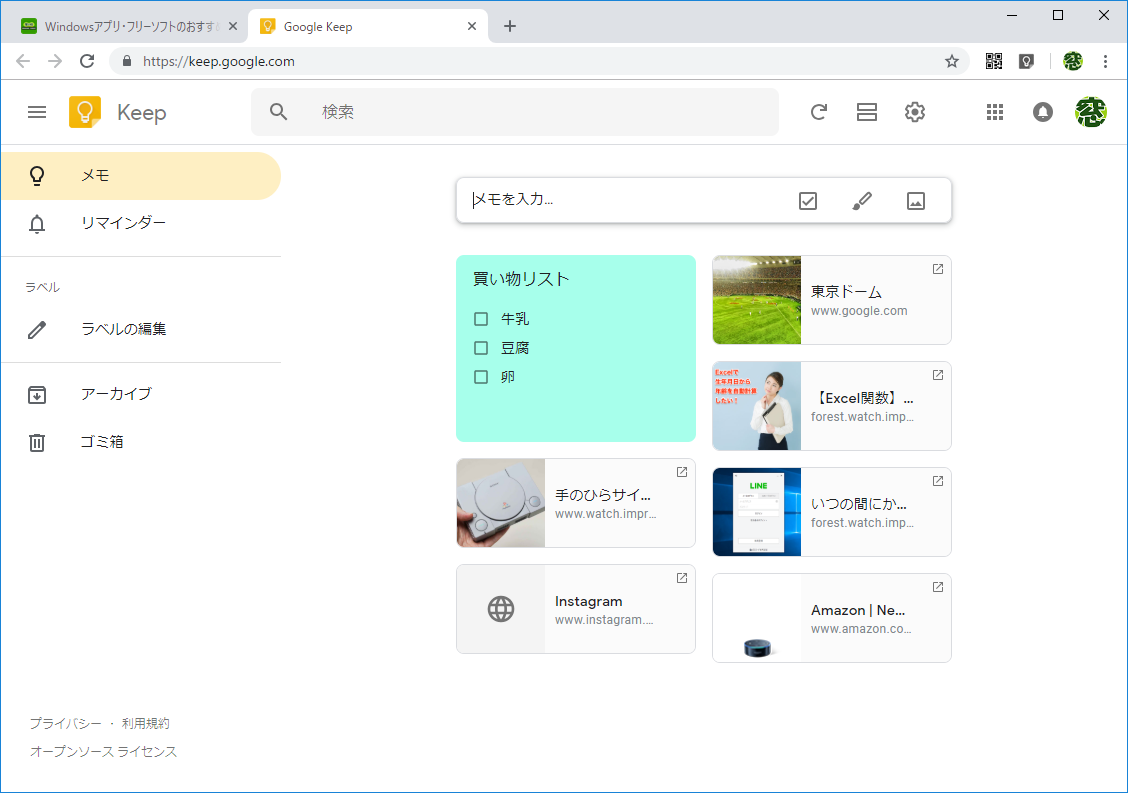Open the Google account profile menu
This screenshot has height=793, width=1128.
pos(1091,112)
